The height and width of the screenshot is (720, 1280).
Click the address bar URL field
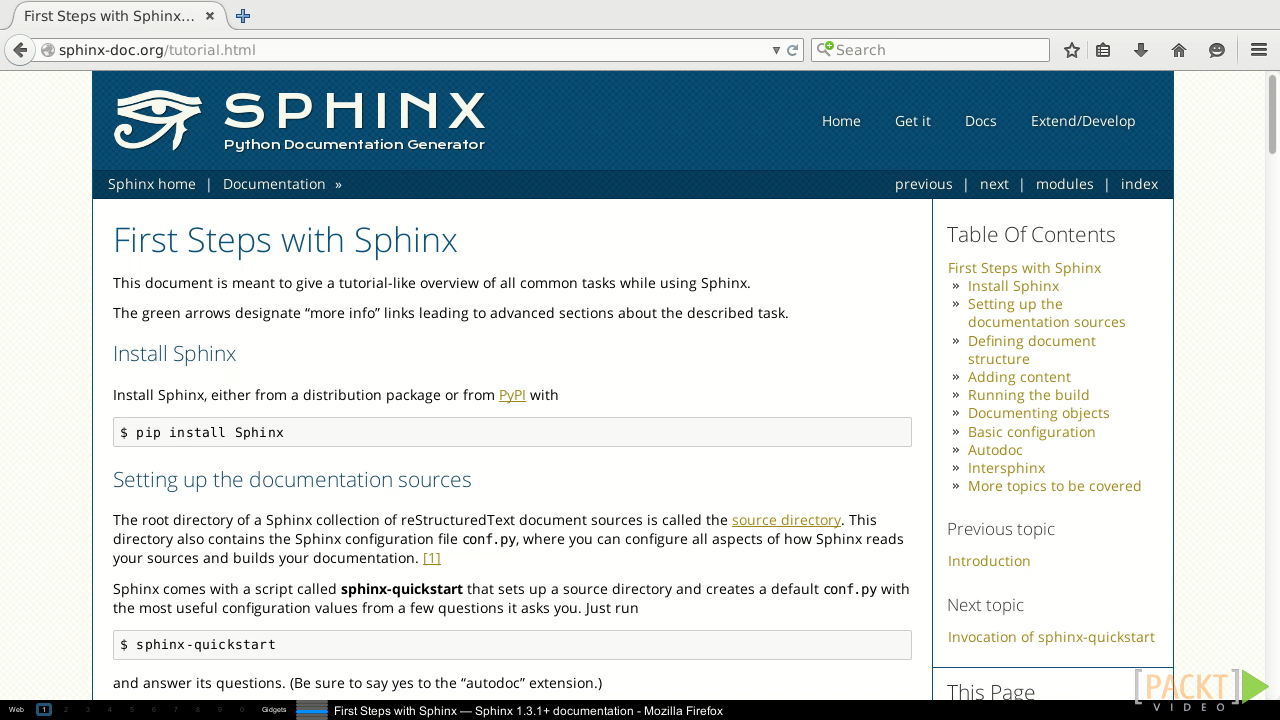(410, 50)
